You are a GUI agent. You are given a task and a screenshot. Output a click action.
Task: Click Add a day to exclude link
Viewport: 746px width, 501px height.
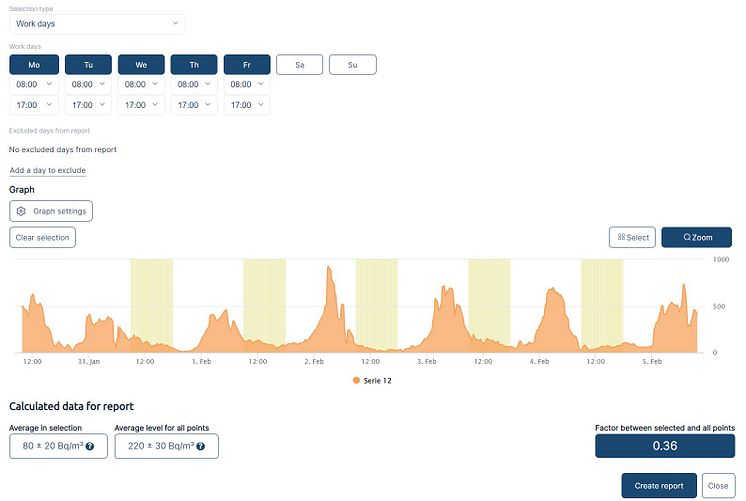point(47,171)
